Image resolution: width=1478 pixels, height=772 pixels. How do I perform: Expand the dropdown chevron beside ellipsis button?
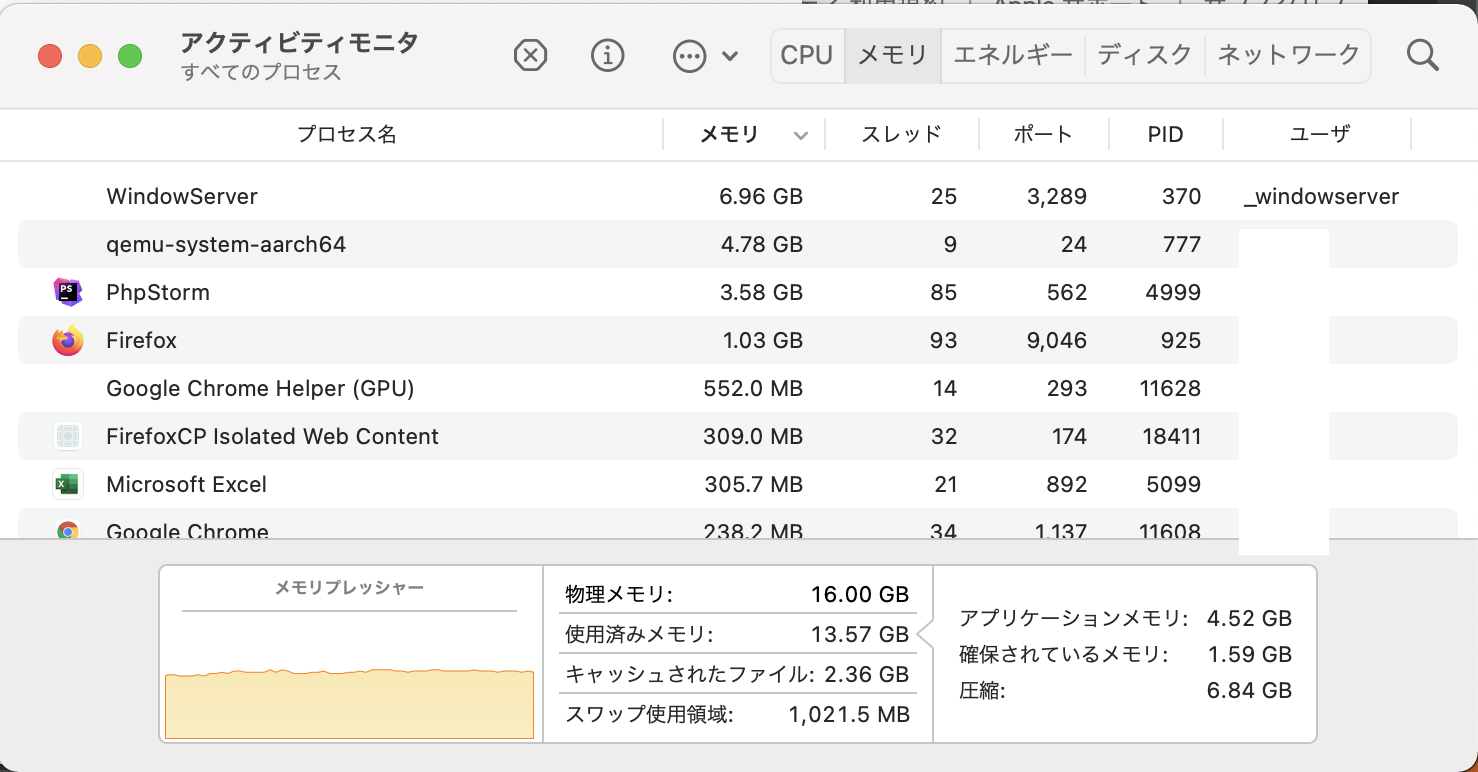tap(730, 56)
